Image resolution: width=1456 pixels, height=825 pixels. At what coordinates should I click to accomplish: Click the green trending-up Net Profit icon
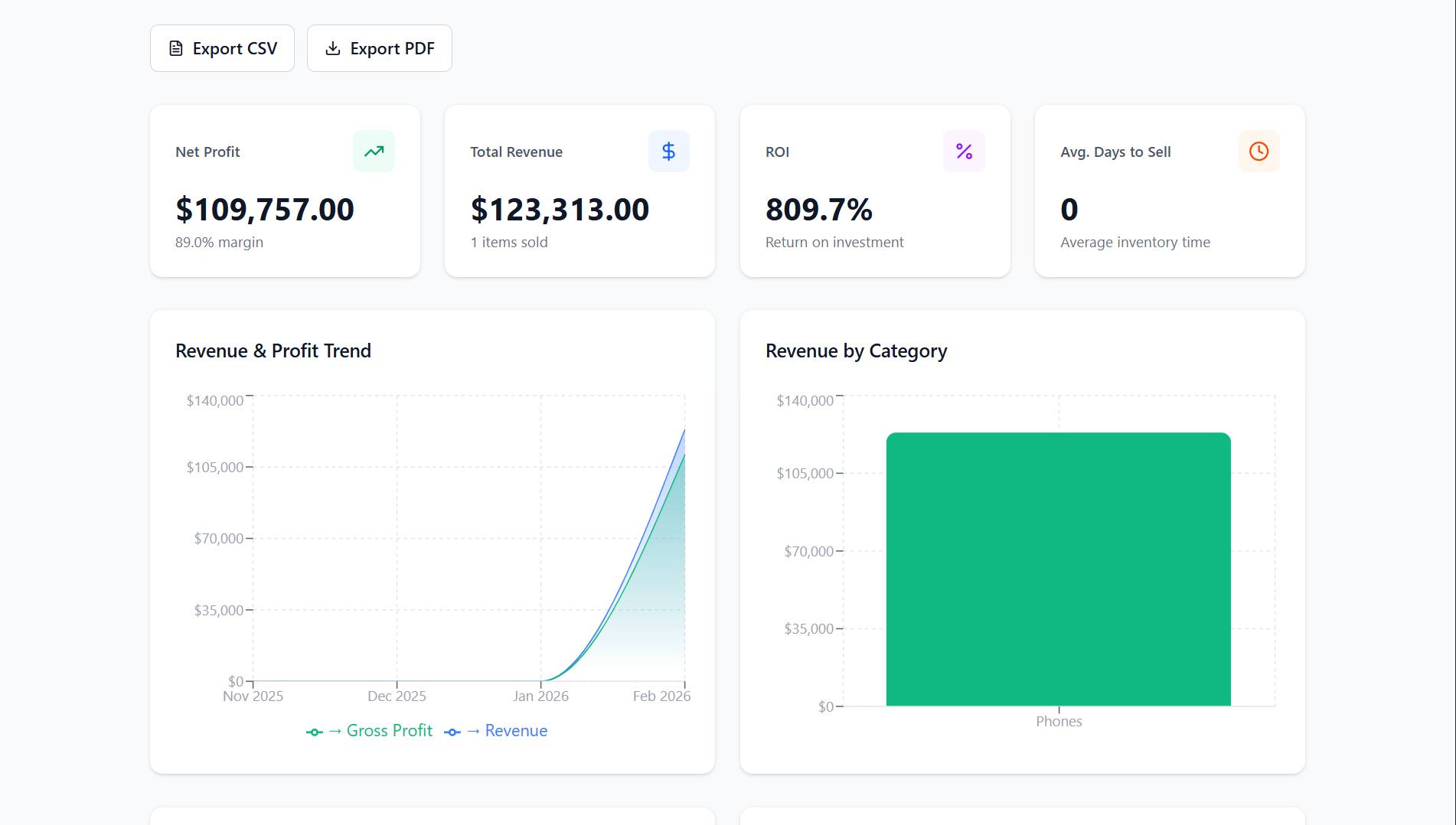click(x=374, y=152)
